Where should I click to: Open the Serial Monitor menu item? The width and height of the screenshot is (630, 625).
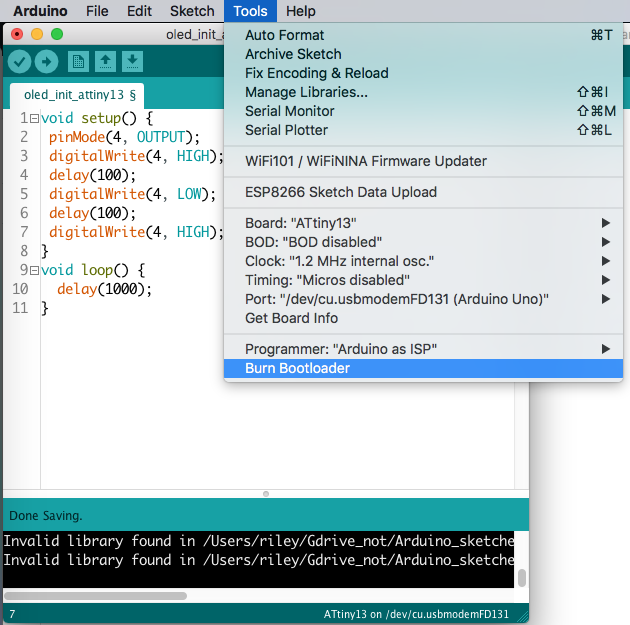423,111
